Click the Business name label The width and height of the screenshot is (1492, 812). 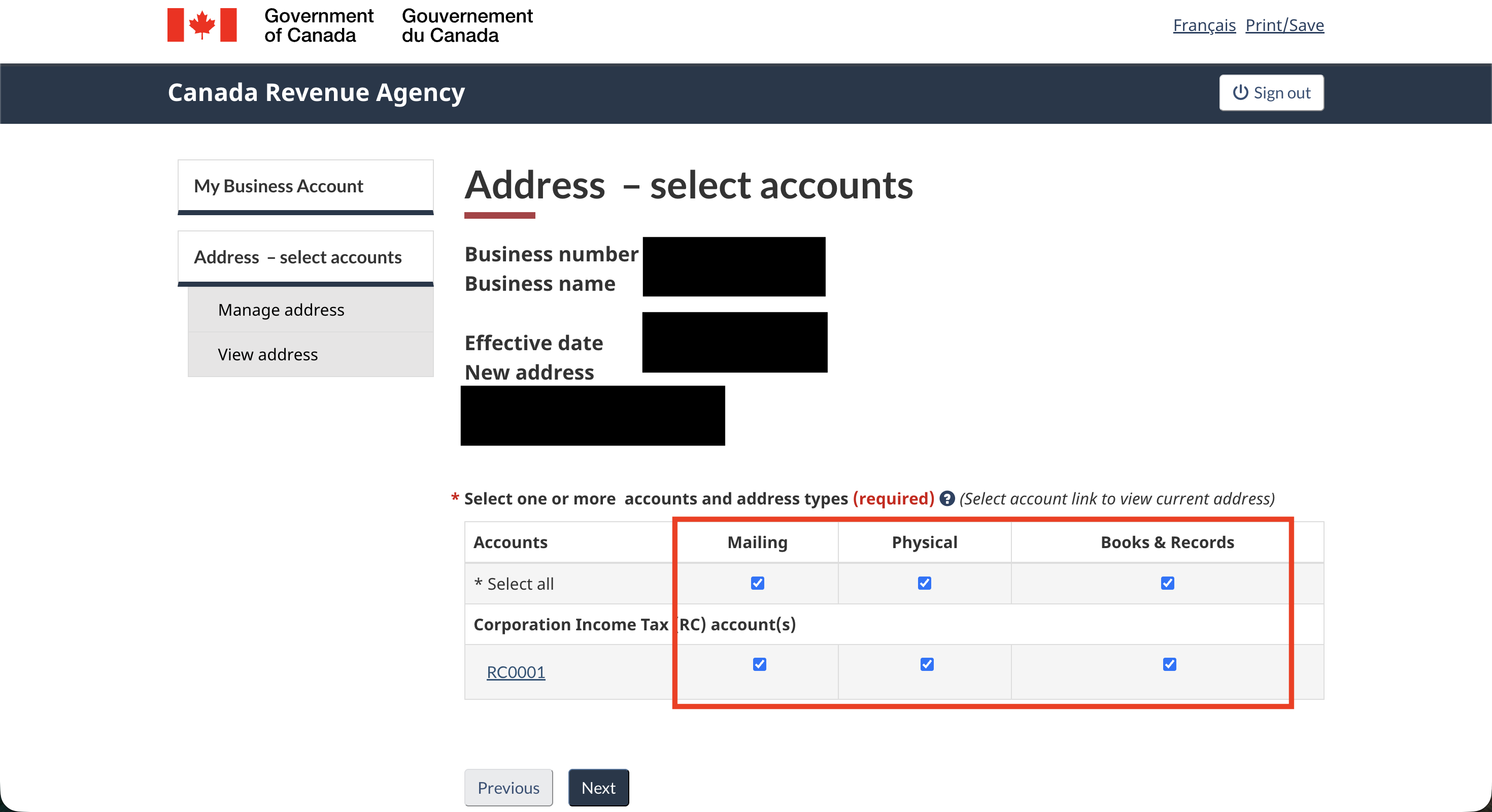[x=540, y=284]
